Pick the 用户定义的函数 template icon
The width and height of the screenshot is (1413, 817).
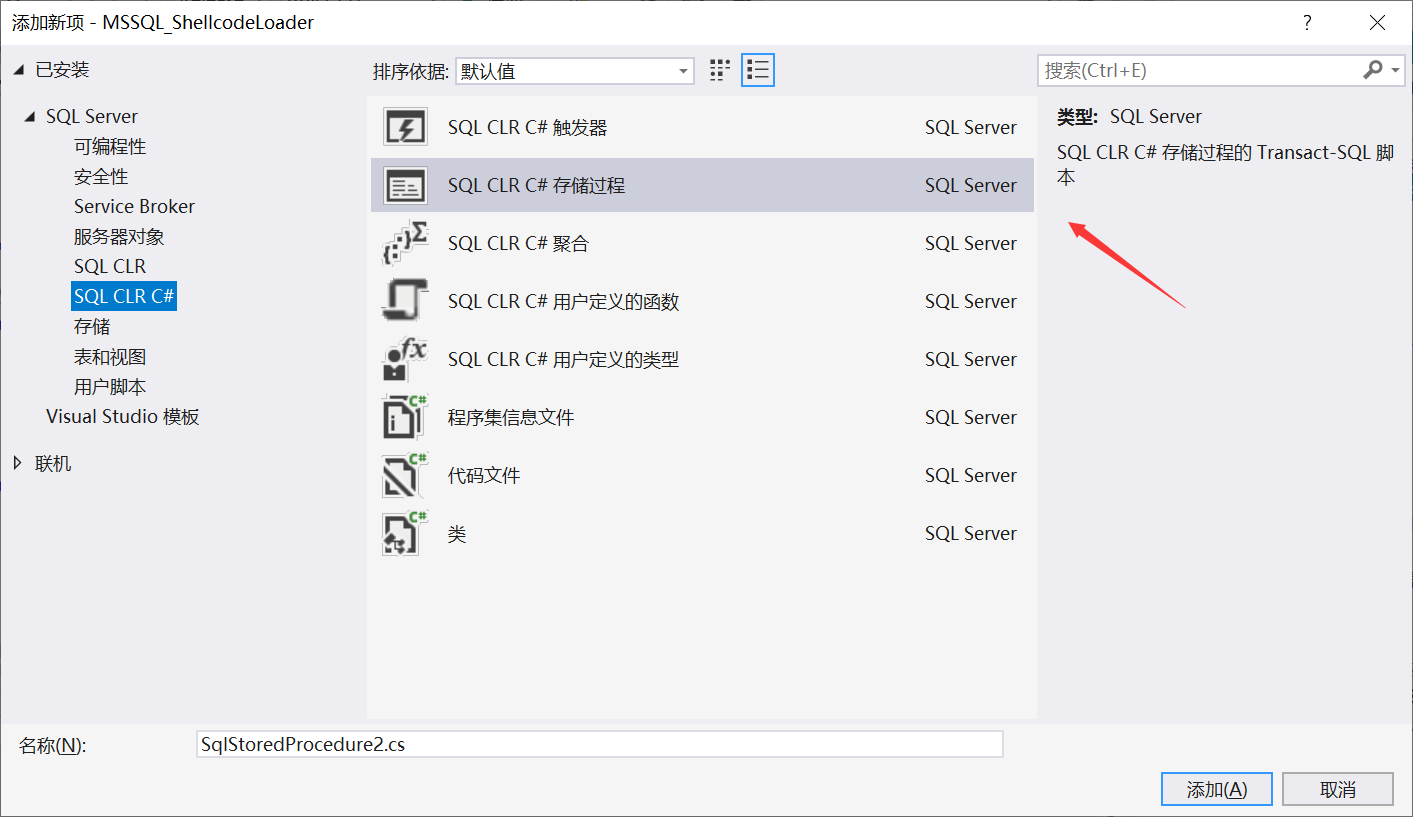point(405,301)
